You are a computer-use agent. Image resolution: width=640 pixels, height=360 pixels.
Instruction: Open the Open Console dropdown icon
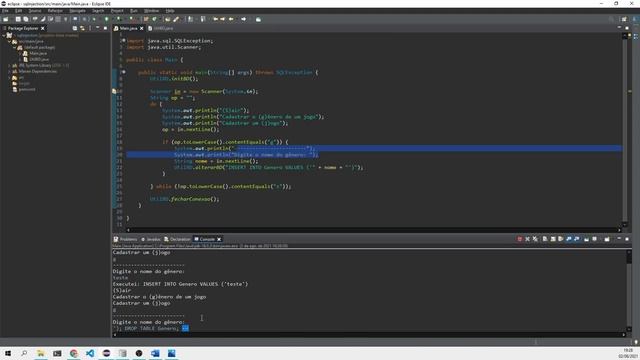point(607,239)
